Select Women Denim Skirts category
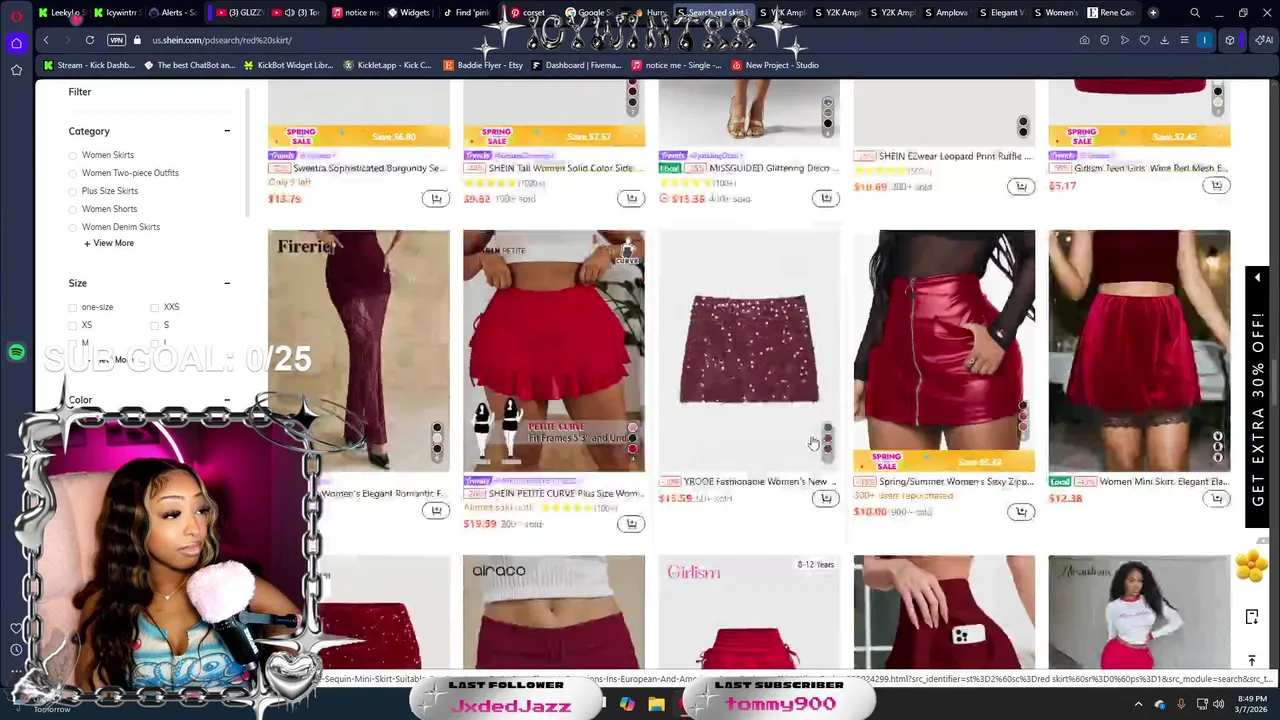Viewport: 1280px width, 720px height. click(73, 227)
